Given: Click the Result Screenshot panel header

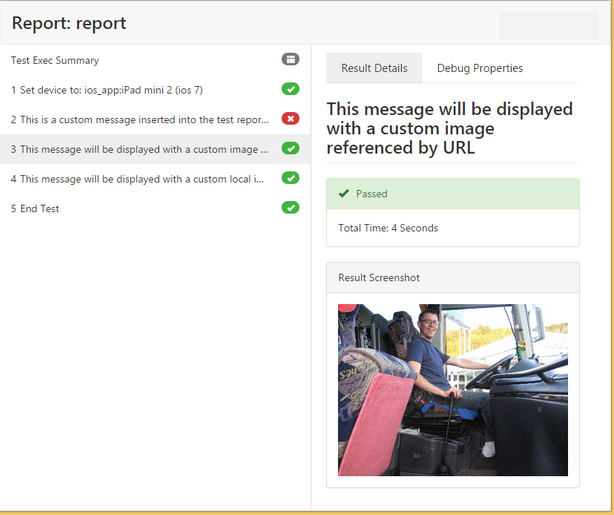Looking at the screenshot, I should (x=452, y=277).
